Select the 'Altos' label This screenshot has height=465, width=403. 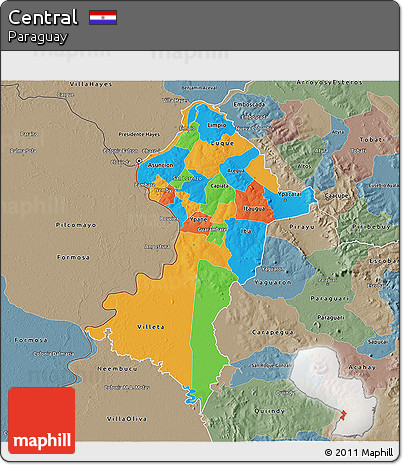click(304, 166)
